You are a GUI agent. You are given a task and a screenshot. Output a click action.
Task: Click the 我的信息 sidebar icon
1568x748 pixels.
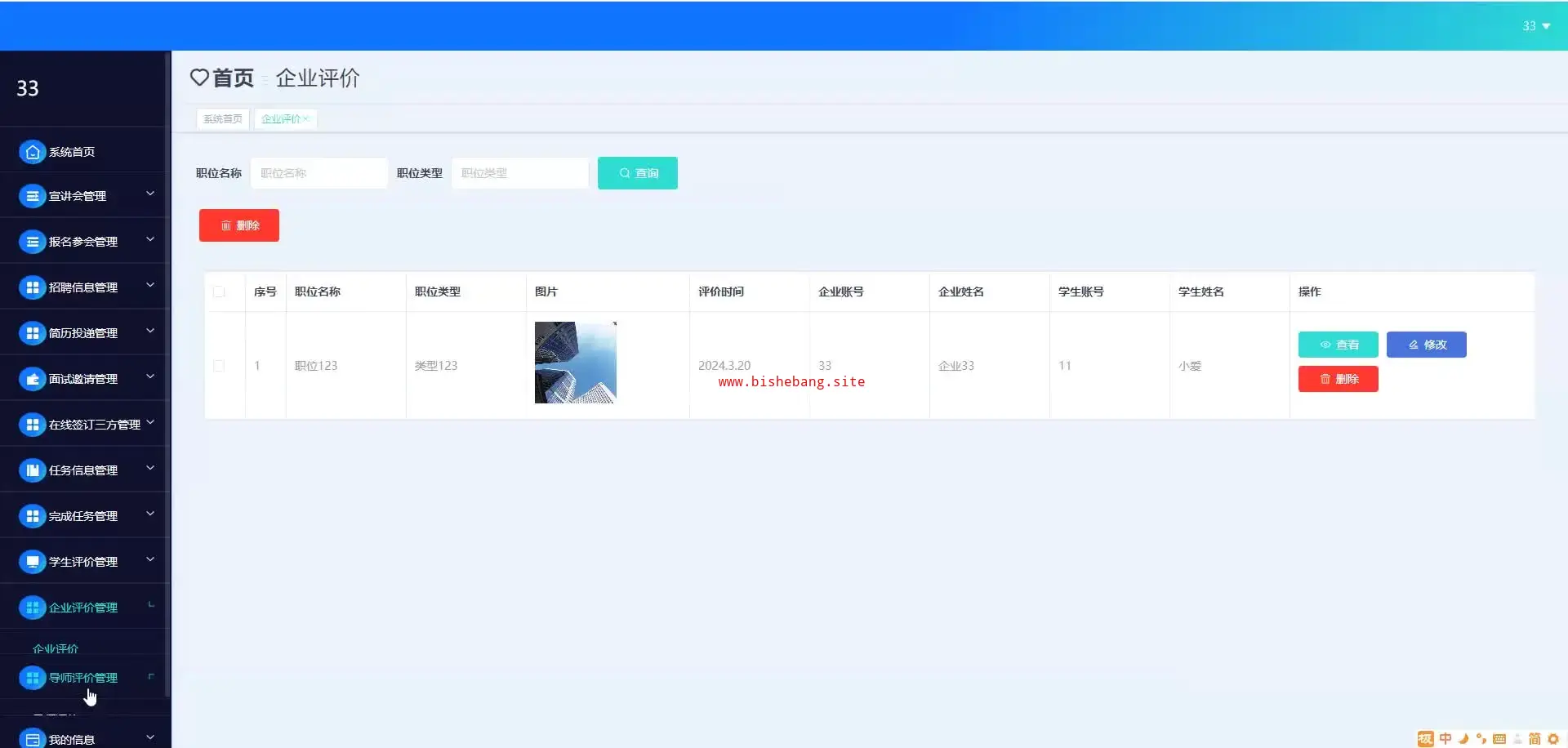pos(33,739)
